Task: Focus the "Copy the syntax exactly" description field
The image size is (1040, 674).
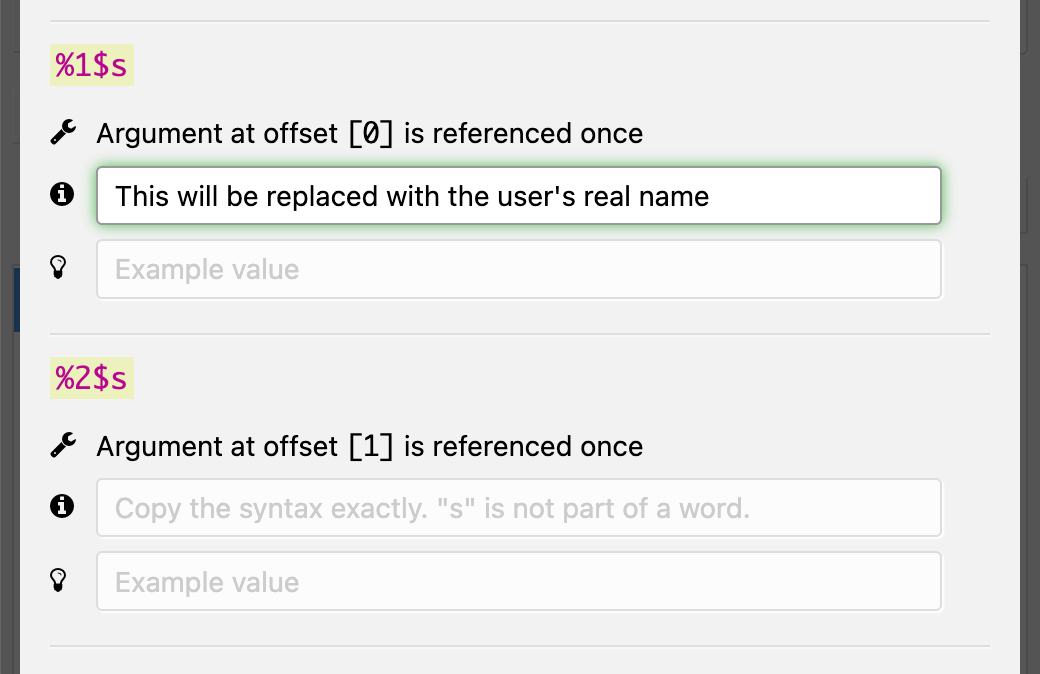Action: (518, 508)
